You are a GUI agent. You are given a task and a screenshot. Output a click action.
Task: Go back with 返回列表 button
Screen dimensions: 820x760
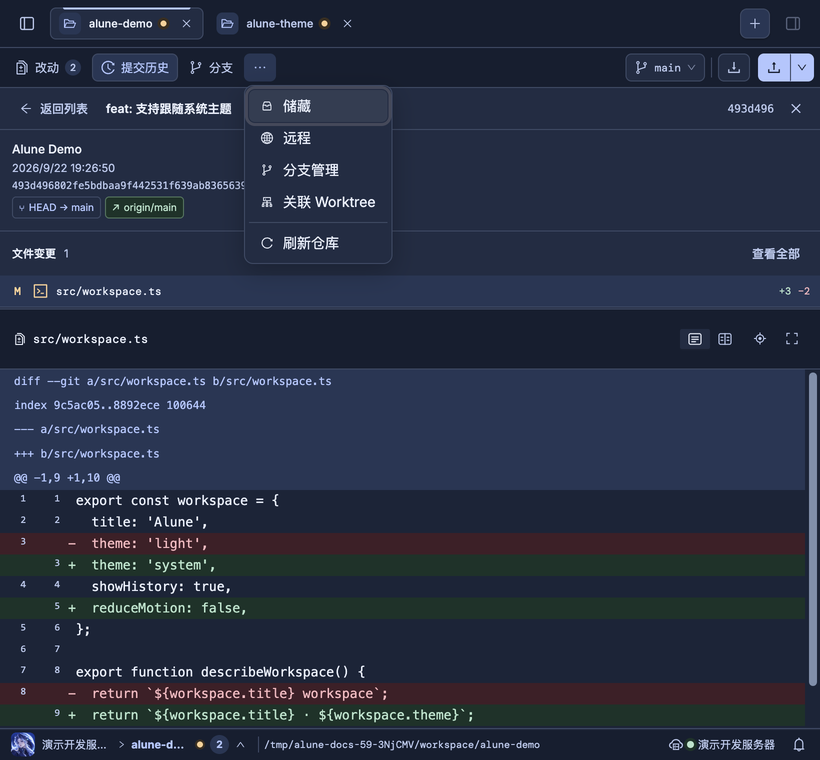click(x=54, y=109)
